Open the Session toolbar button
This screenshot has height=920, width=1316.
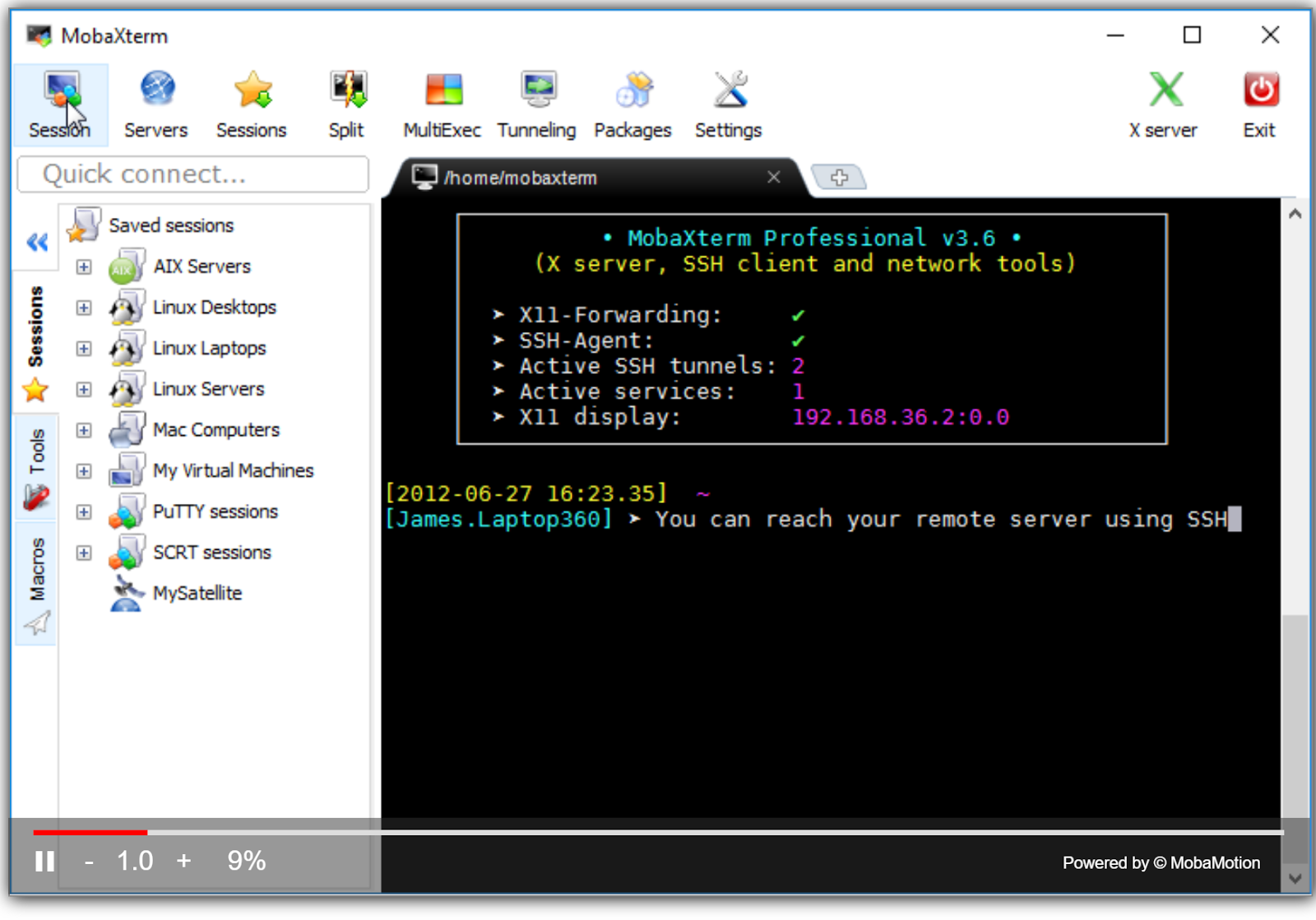tap(60, 105)
